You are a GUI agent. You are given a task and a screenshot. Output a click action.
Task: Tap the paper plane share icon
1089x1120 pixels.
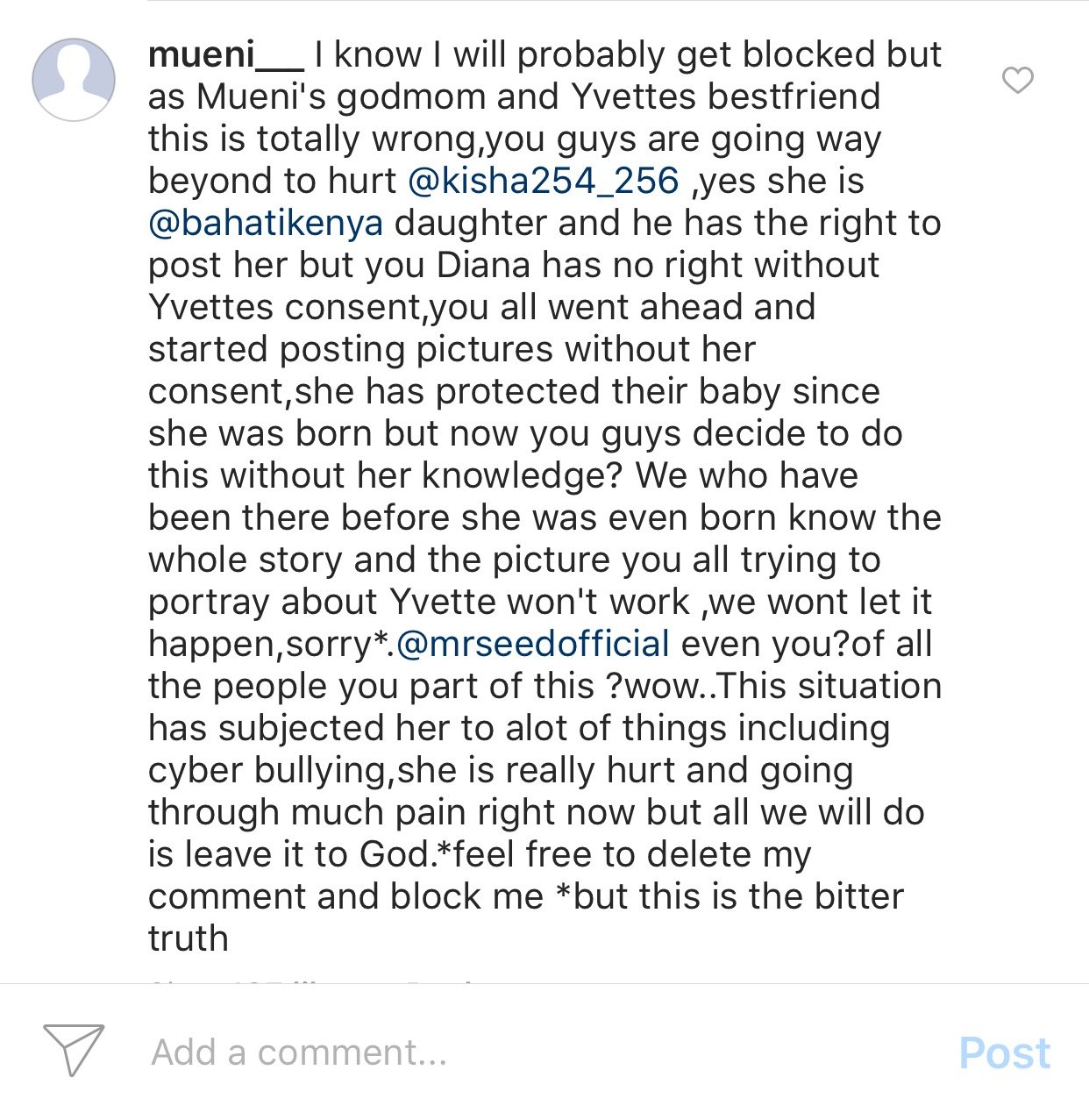click(74, 1049)
